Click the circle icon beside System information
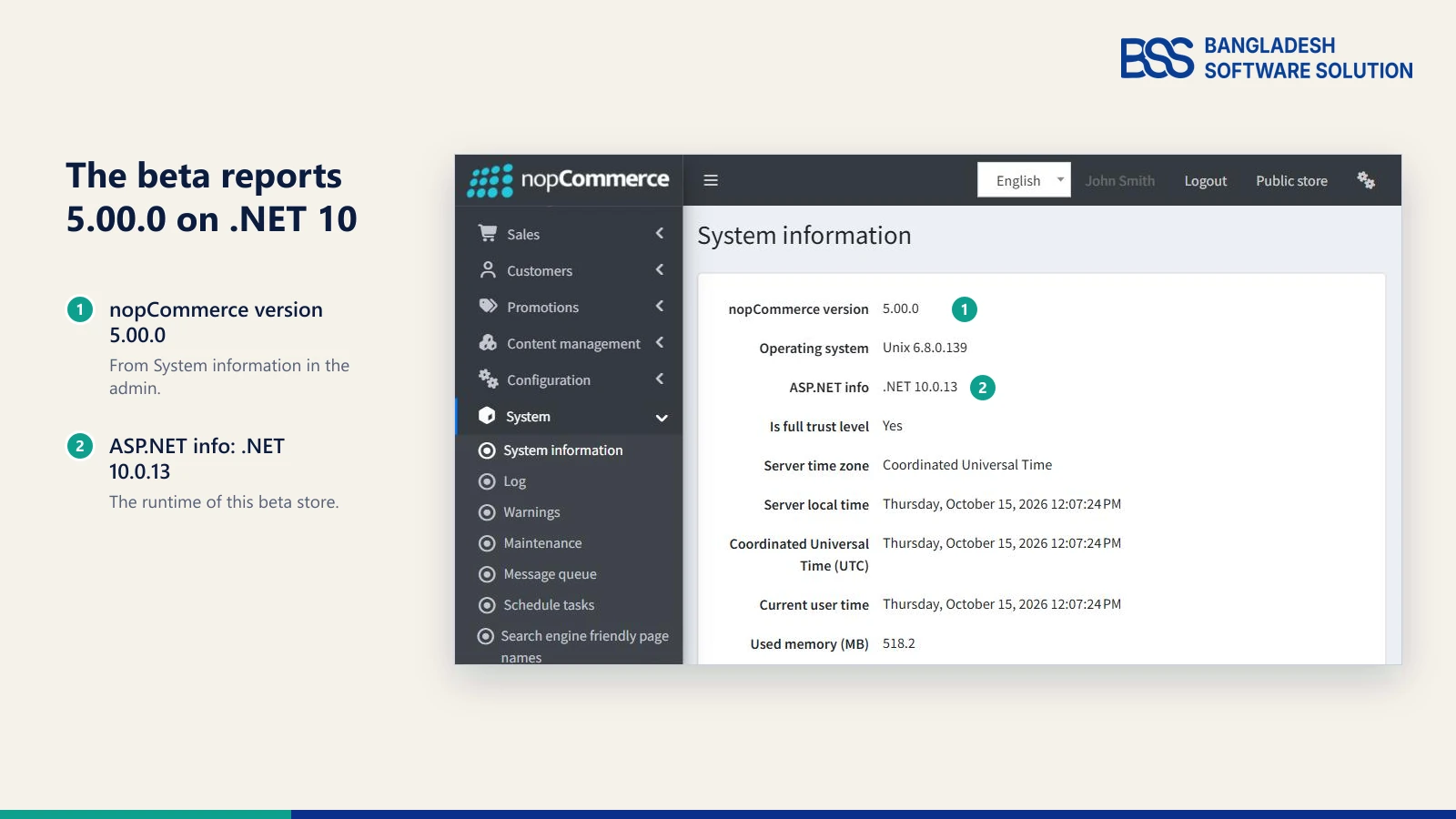Screen dimensions: 1456x819 (x=487, y=450)
